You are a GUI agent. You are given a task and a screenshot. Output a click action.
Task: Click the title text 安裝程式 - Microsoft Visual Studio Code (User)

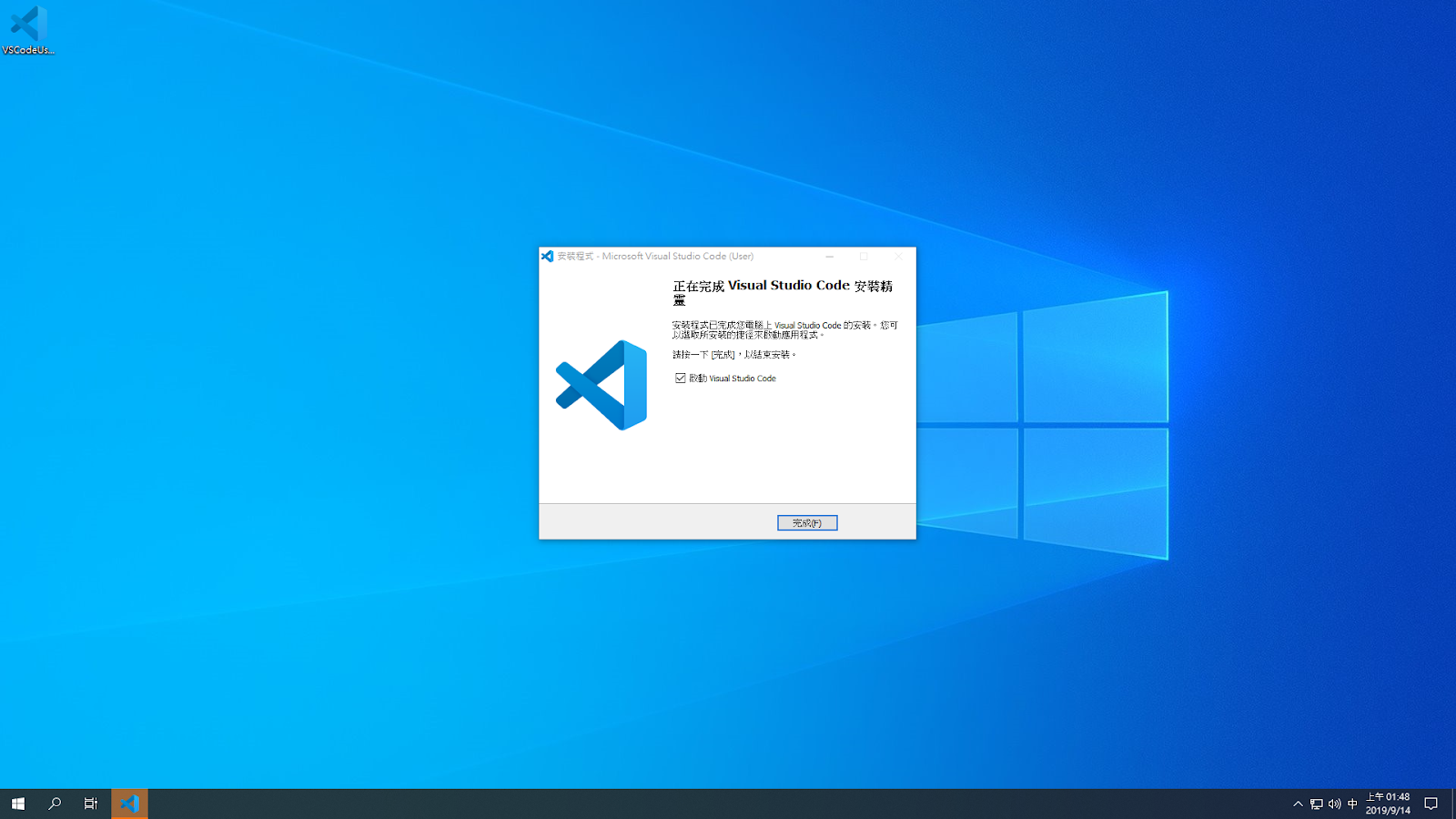click(x=655, y=257)
